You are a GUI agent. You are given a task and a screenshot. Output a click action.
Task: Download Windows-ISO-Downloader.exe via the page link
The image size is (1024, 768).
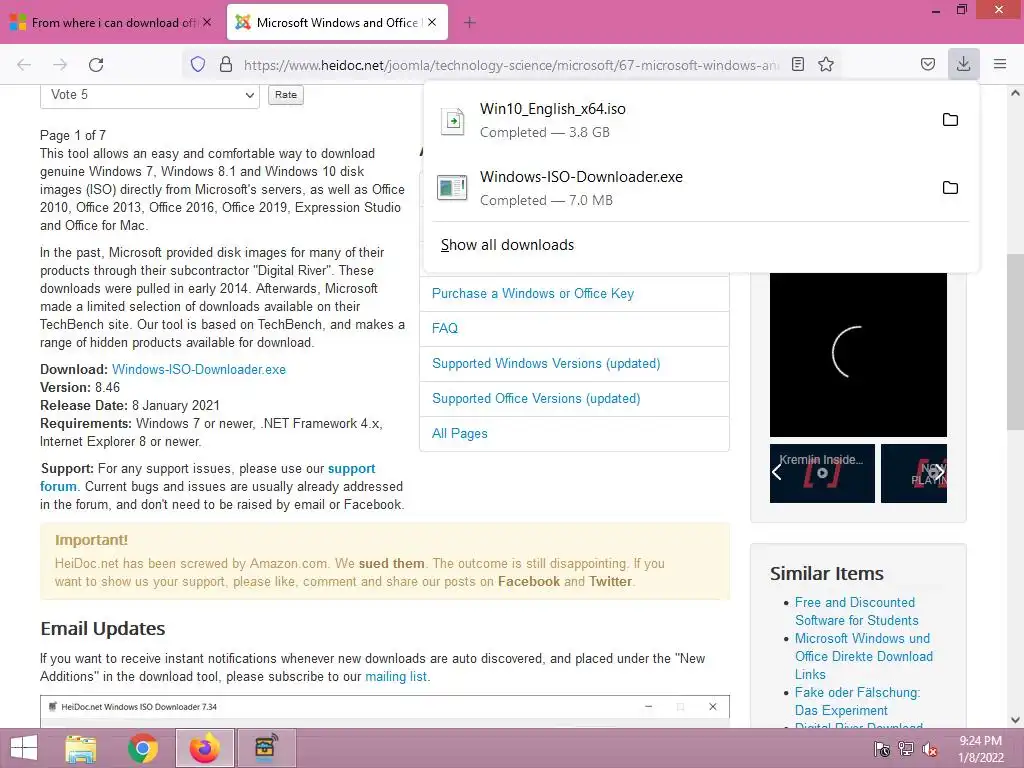pos(199,370)
